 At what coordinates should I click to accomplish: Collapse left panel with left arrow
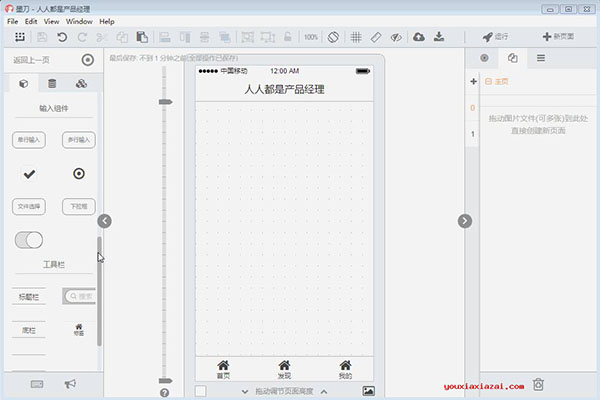tap(104, 221)
